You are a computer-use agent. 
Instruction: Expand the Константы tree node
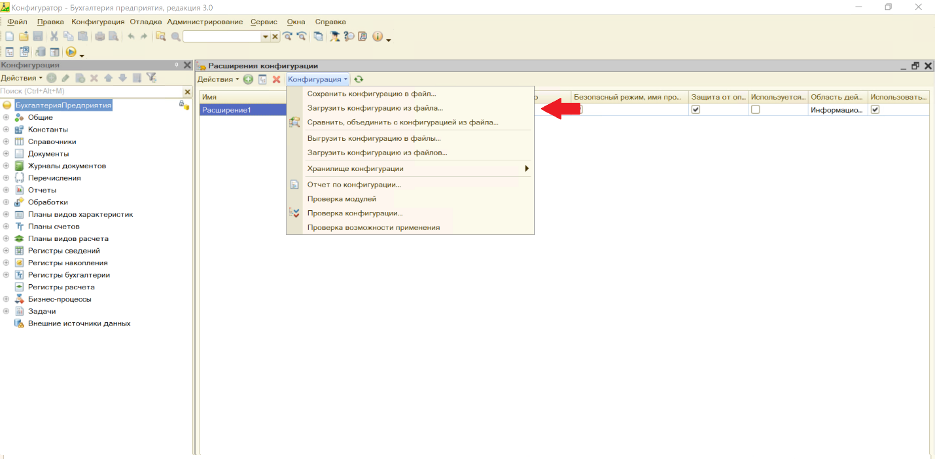pos(6,129)
